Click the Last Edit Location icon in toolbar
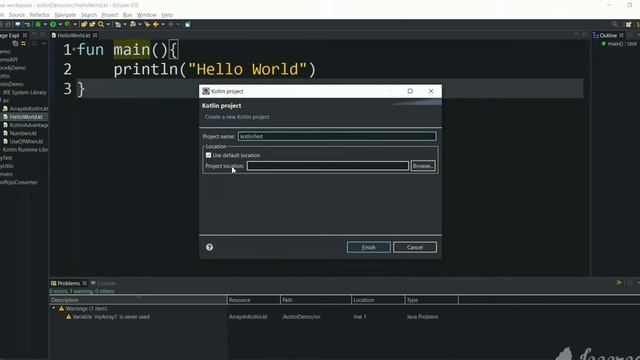 tap(147, 24)
